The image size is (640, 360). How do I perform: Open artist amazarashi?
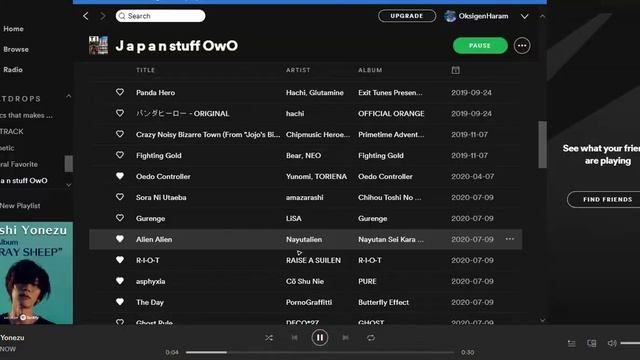[x=304, y=198]
